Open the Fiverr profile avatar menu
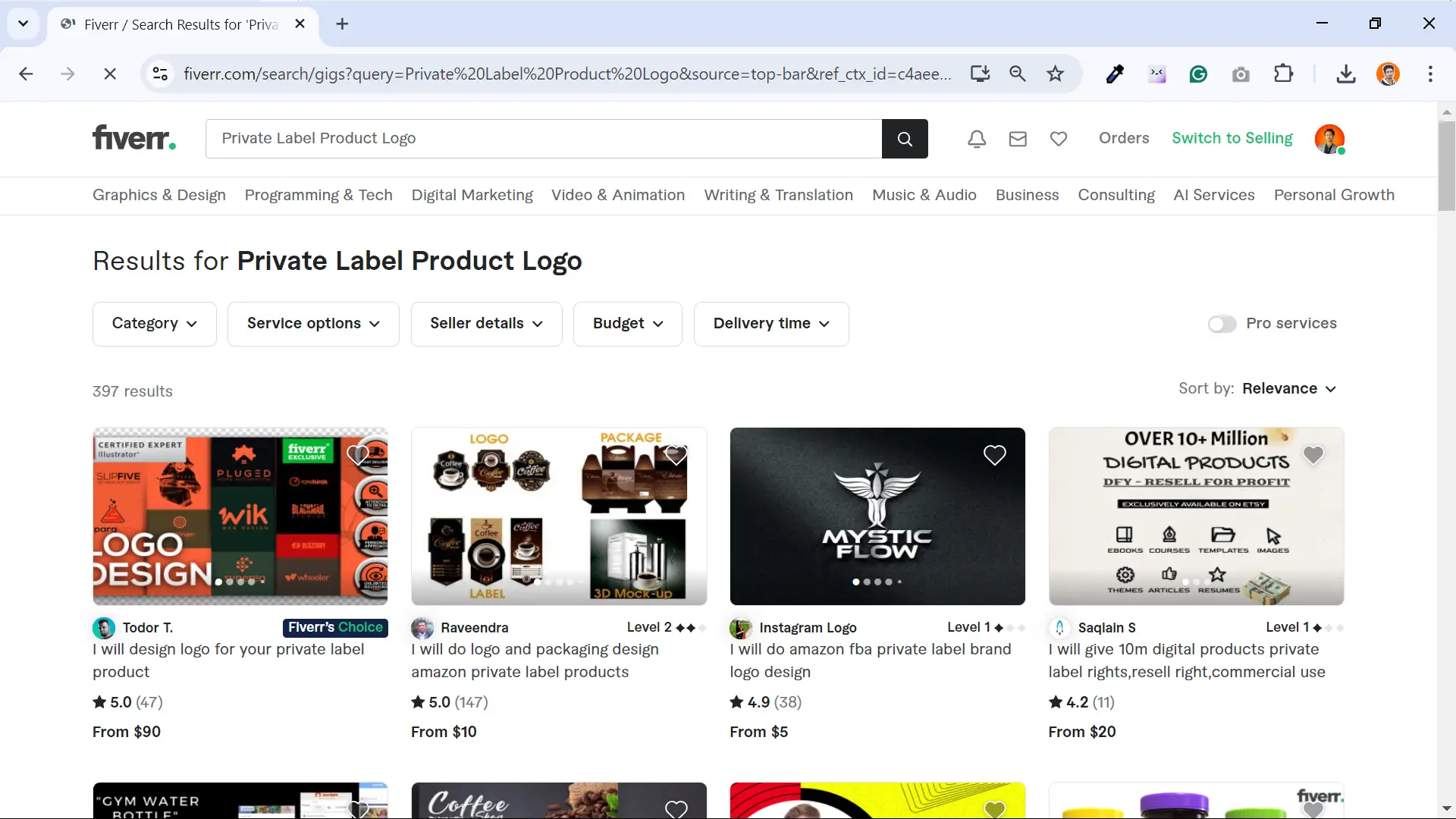This screenshot has height=819, width=1456. pos(1329,139)
